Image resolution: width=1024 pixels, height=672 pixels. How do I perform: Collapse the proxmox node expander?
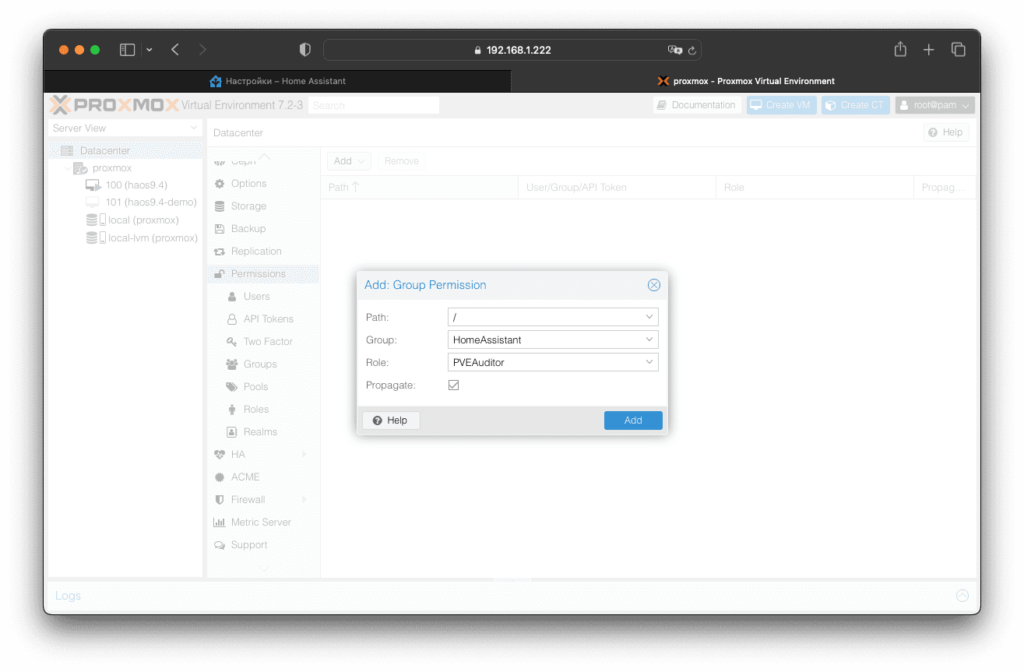67,168
